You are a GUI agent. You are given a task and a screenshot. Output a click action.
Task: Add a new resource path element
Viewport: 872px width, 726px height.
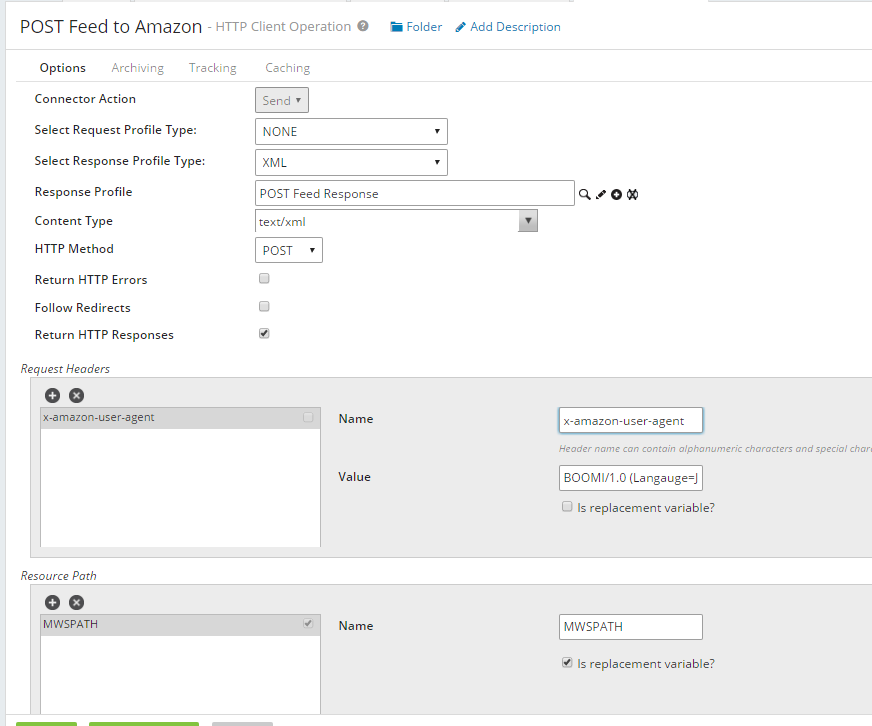[x=52, y=602]
